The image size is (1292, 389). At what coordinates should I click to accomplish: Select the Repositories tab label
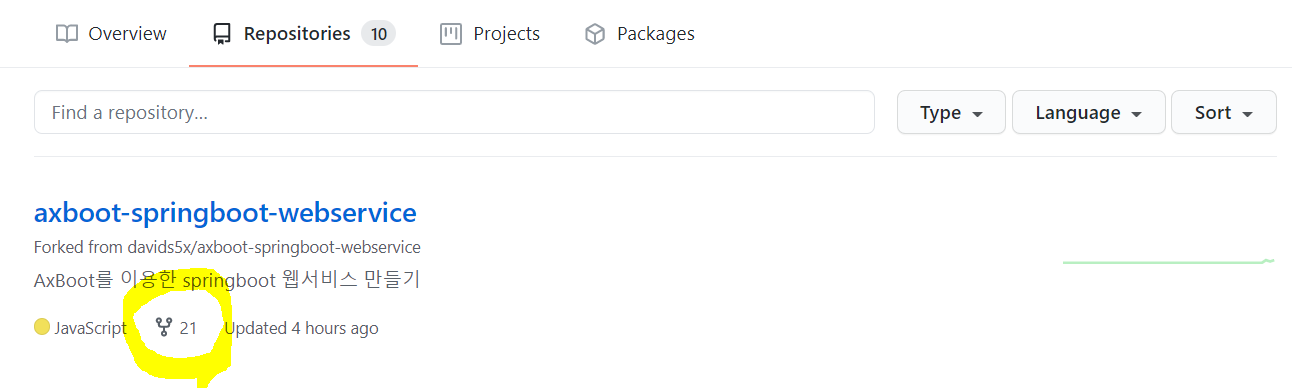click(297, 34)
